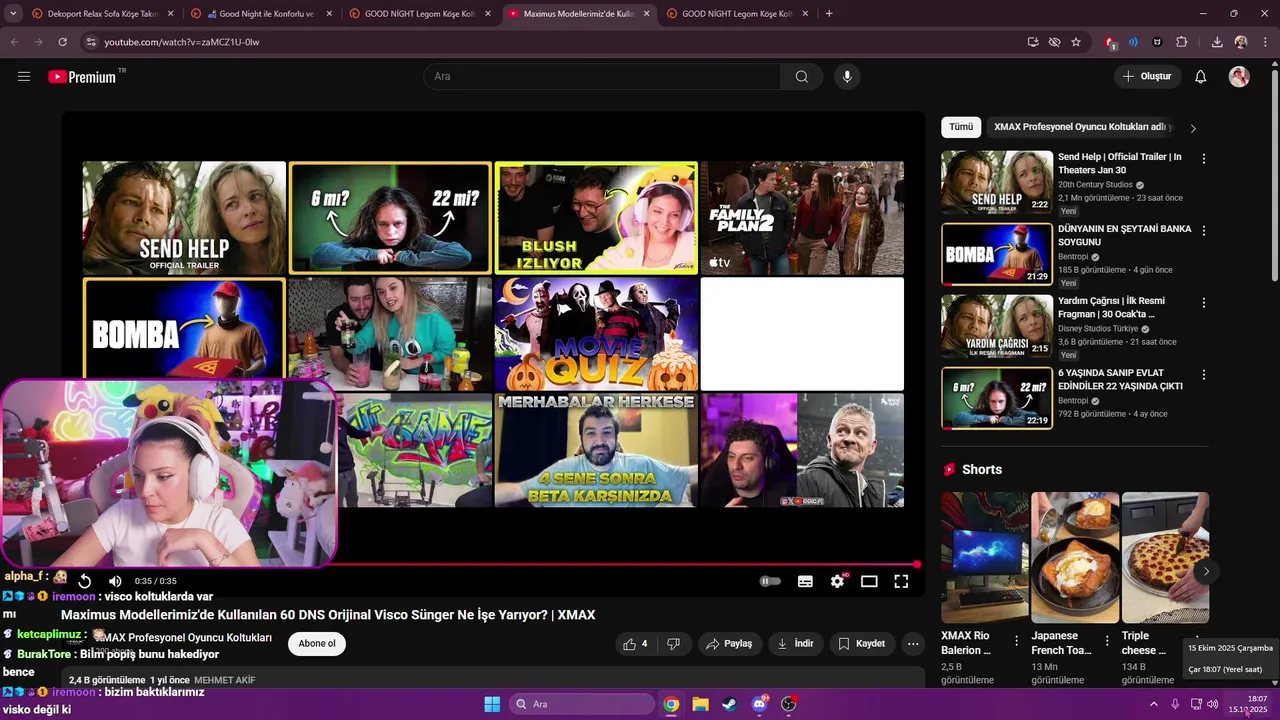Click the Abone ol subscribe button
Image resolution: width=1280 pixels, height=720 pixels.
click(317, 643)
